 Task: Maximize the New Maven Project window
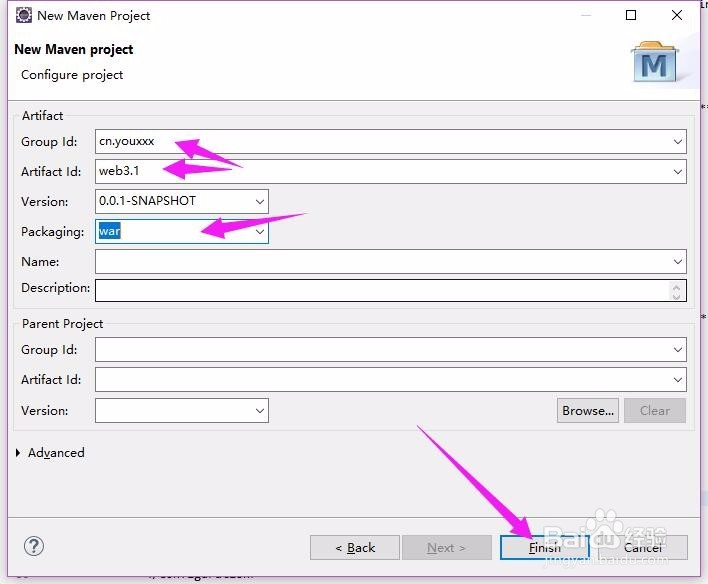tap(631, 15)
